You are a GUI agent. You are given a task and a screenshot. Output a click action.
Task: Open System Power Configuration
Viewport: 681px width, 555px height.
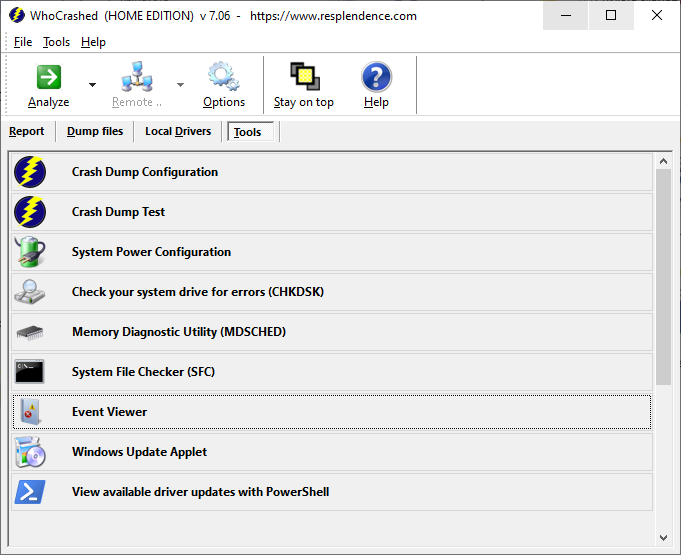pyautogui.click(x=332, y=252)
